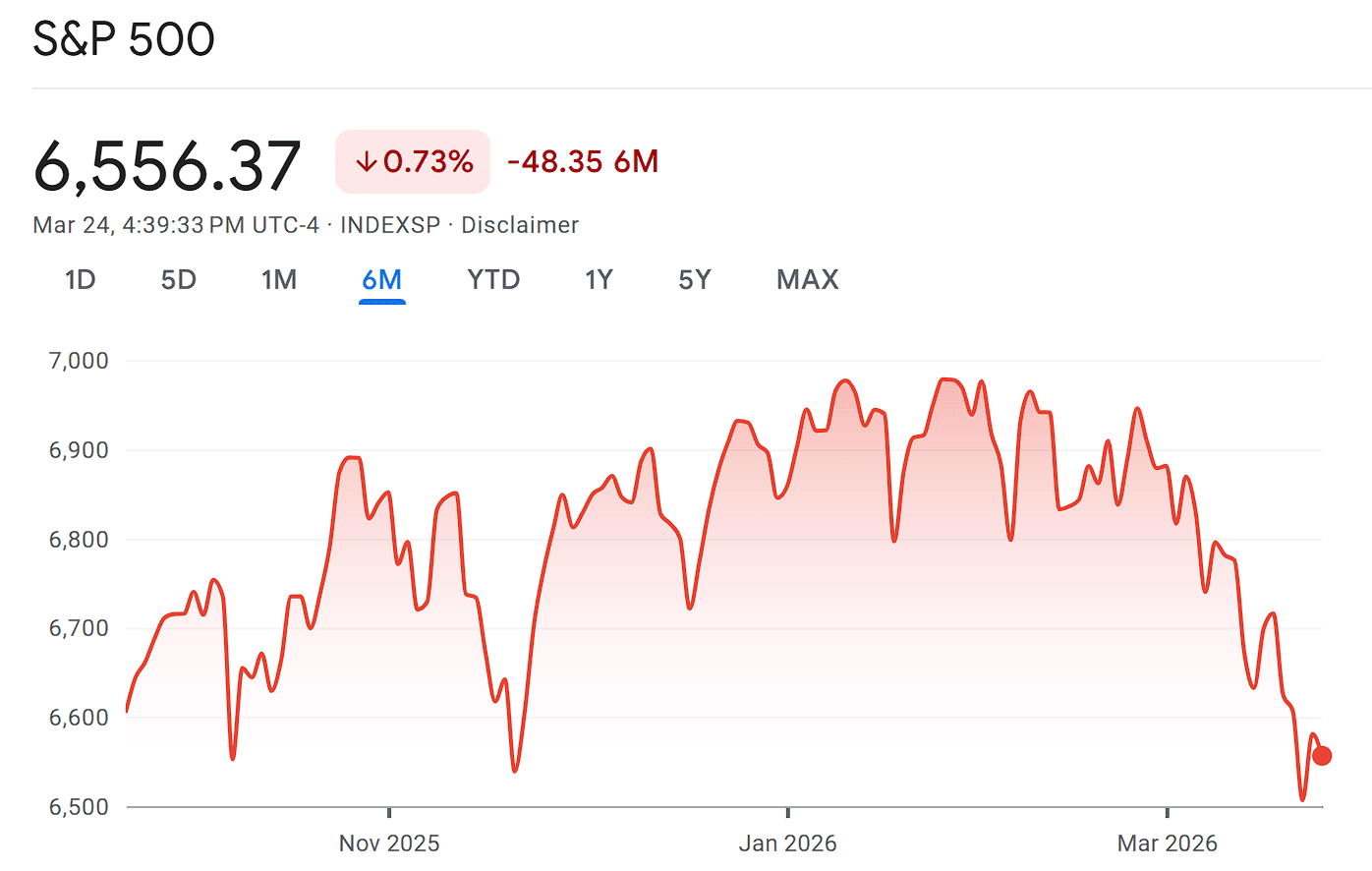The width and height of the screenshot is (1372, 871).
Task: Open the 5Y chart view
Action: tap(695, 280)
